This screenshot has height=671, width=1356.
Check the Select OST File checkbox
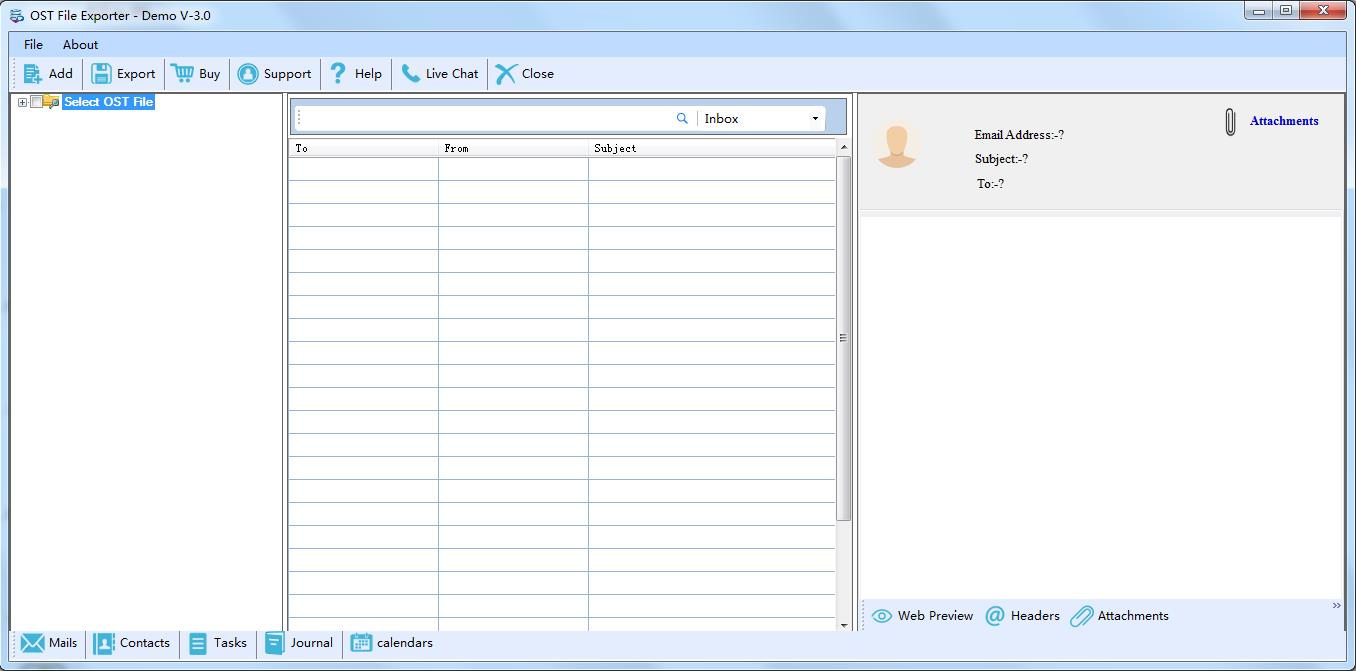click(x=36, y=102)
